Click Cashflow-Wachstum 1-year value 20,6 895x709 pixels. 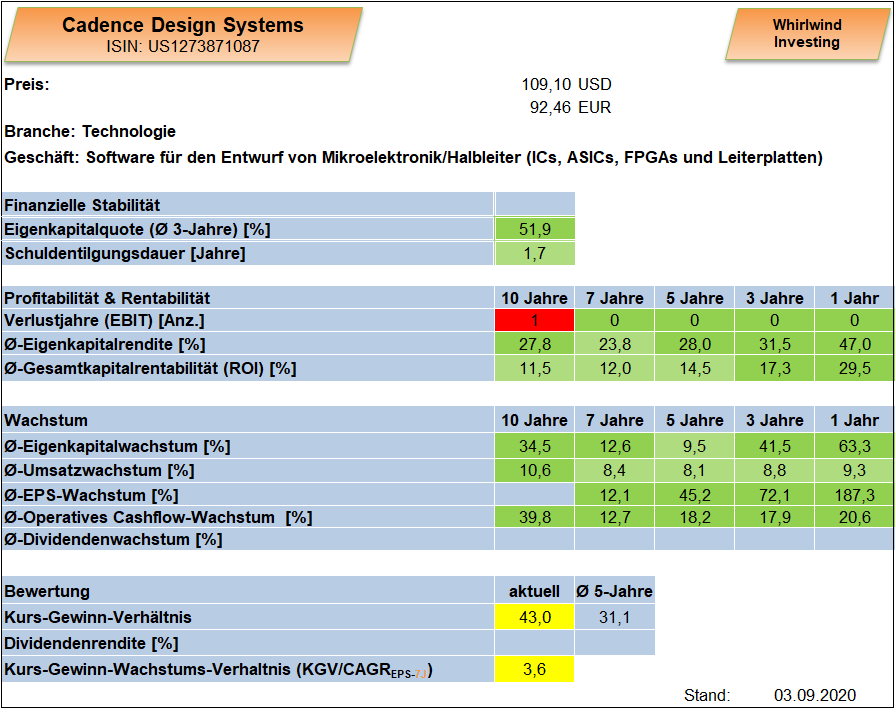pyautogui.click(x=854, y=517)
